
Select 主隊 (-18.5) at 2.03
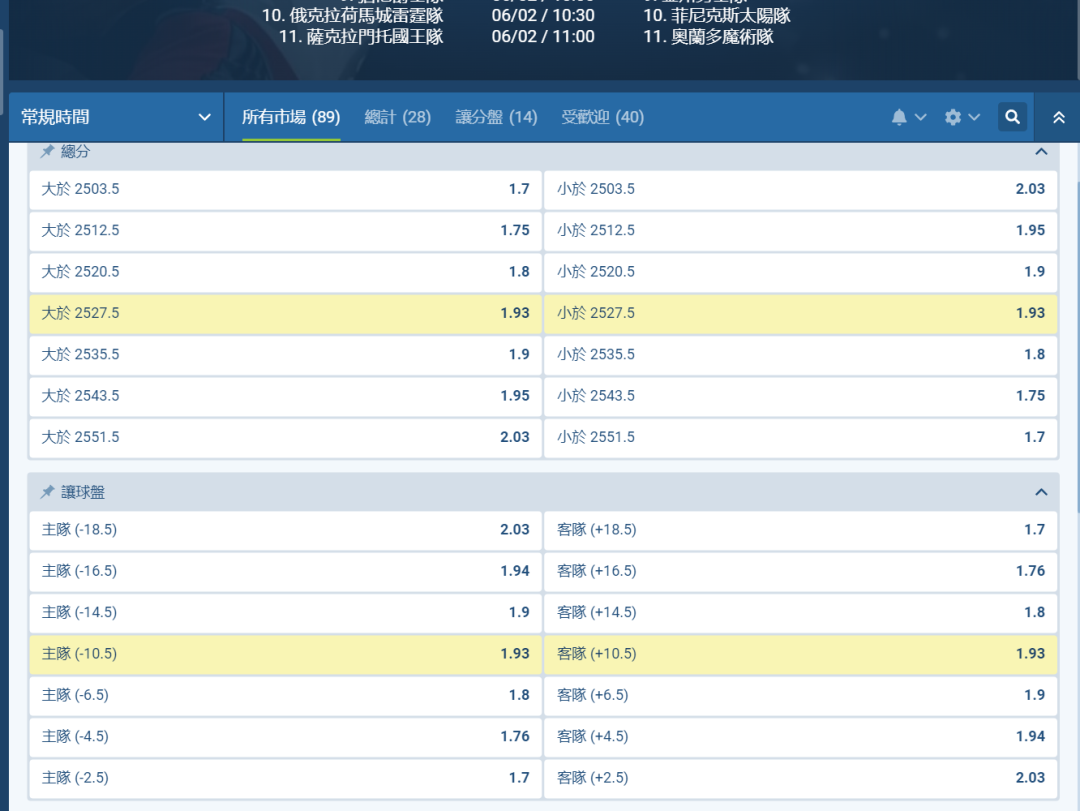point(286,530)
